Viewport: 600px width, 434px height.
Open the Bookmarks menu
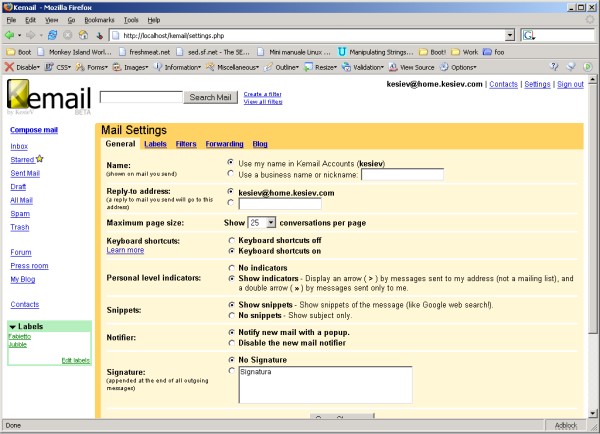point(99,20)
